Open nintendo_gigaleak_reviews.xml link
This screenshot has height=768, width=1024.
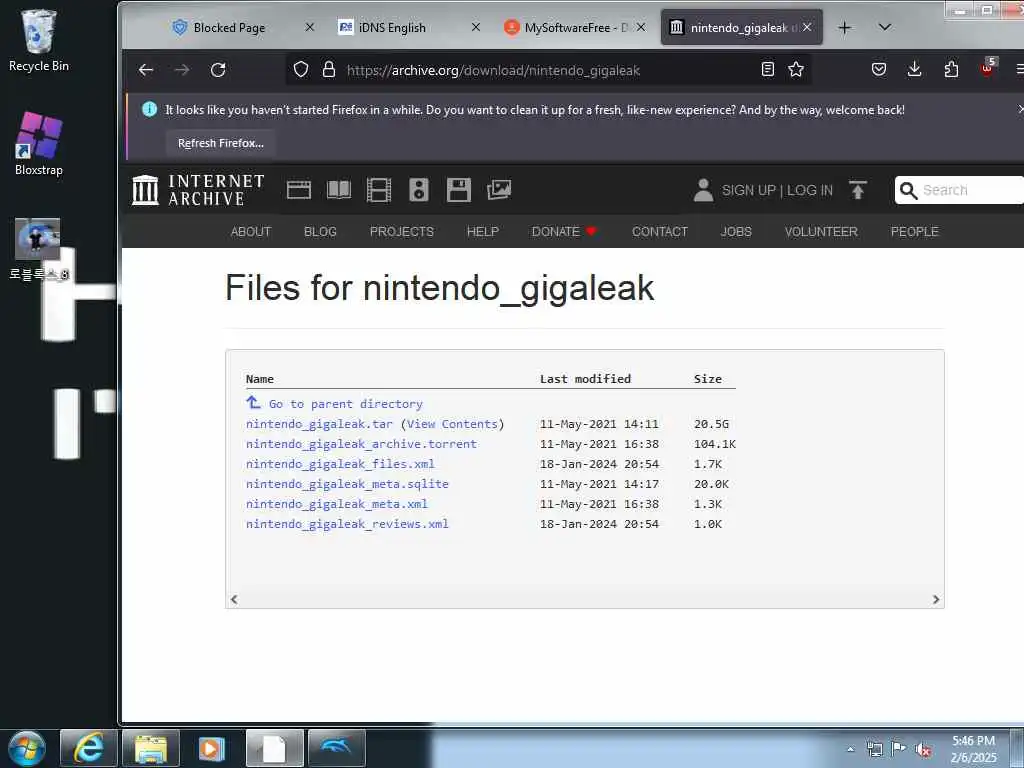347,524
